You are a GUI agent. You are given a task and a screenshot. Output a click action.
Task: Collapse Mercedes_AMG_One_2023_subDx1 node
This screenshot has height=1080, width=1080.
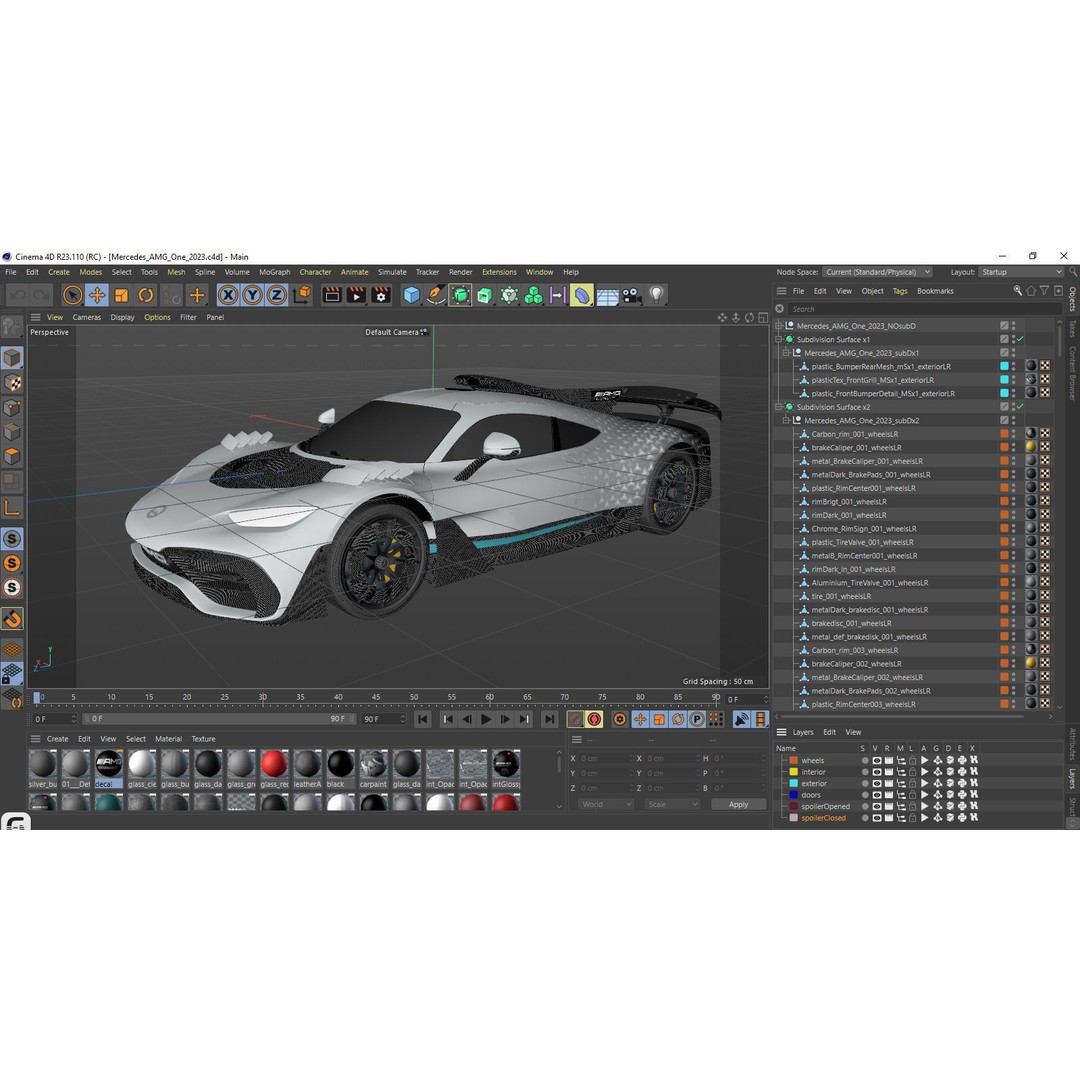coord(786,353)
